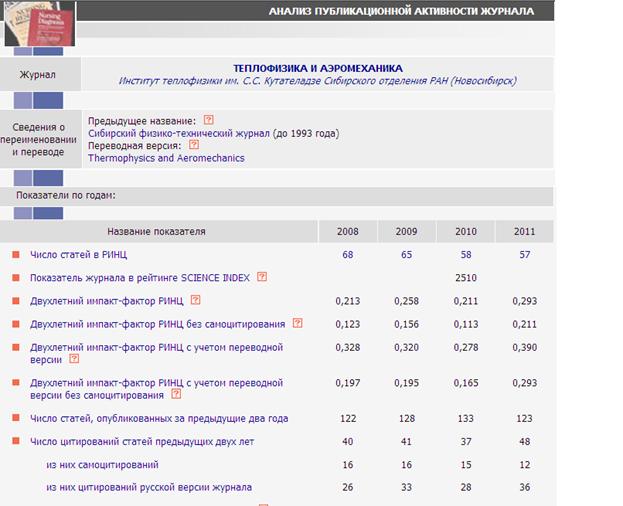Click red bullet beside Показатель журнала в рейтинге
623x506 pixels.
click(x=16, y=278)
